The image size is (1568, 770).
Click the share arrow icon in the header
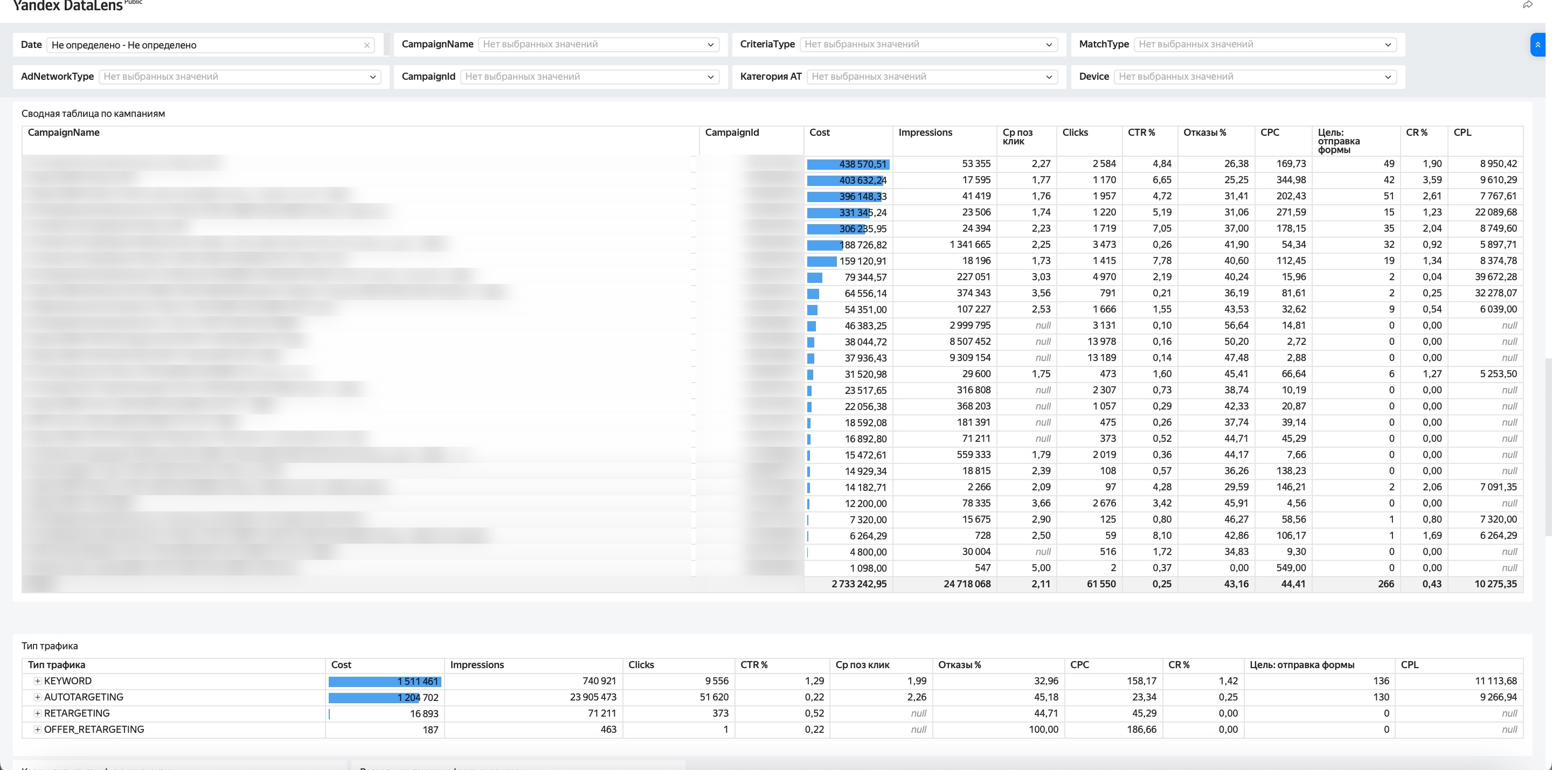tap(1527, 5)
